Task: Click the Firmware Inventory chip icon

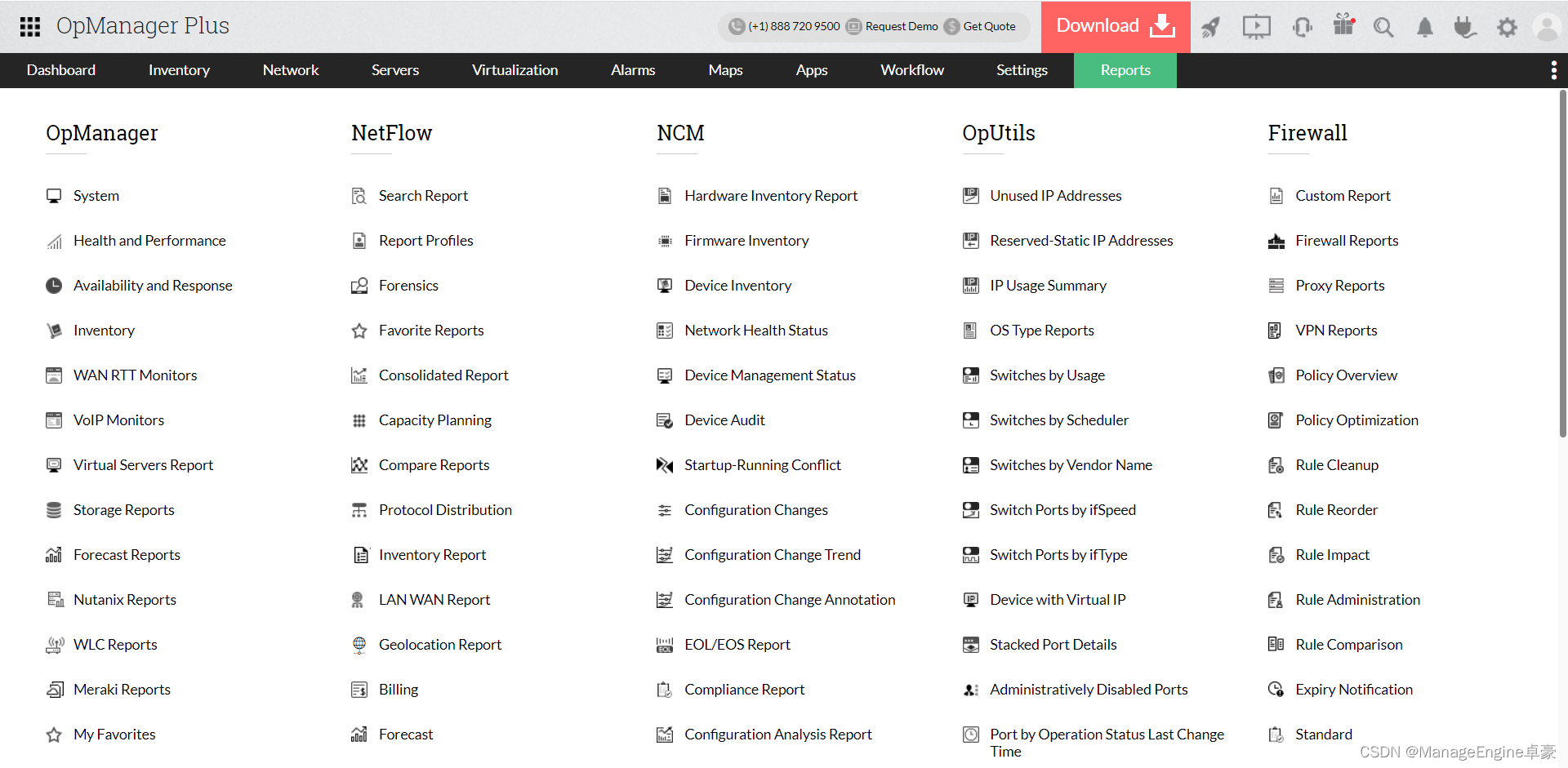Action: [665, 241]
